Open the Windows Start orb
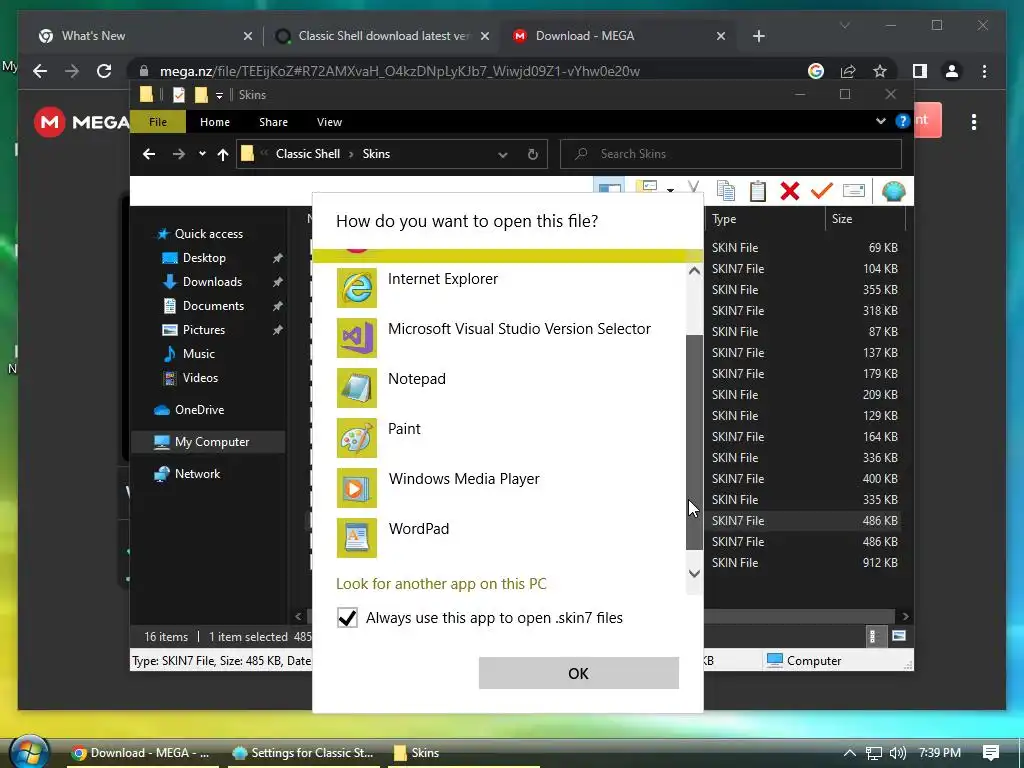The height and width of the screenshot is (768, 1024). pos(27,752)
